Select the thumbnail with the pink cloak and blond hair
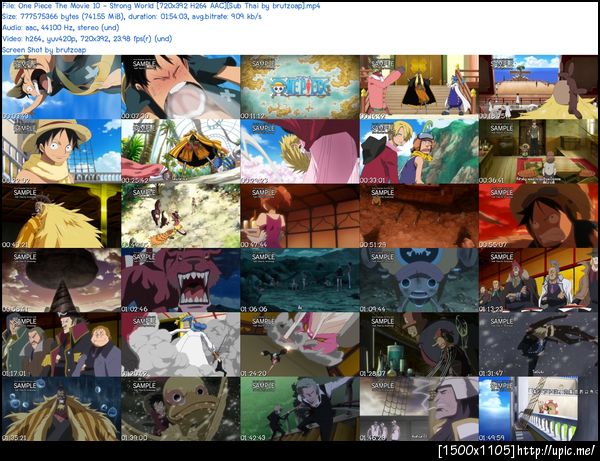The image size is (600, 461). click(300, 151)
